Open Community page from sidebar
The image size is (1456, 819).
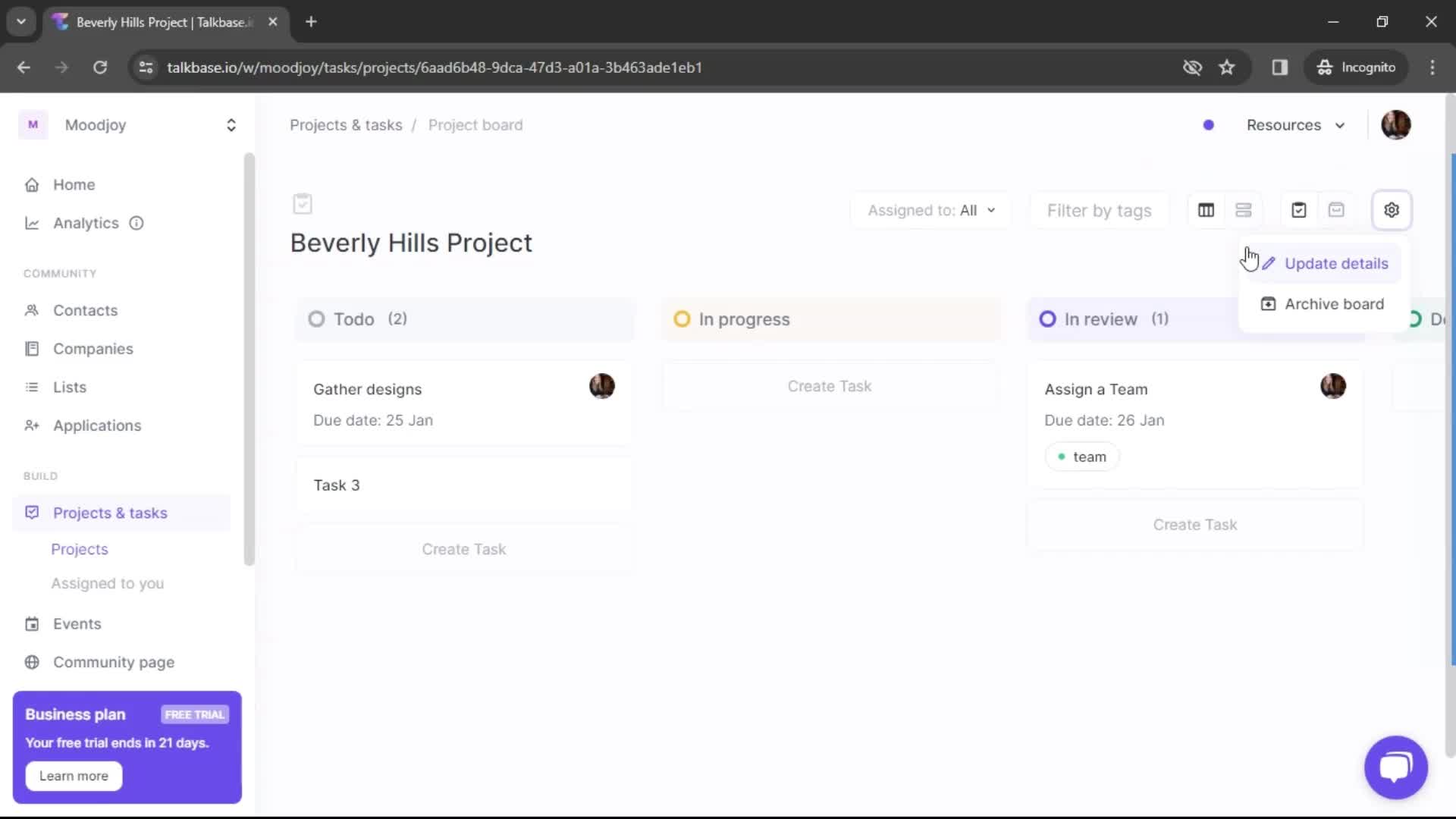(x=113, y=662)
